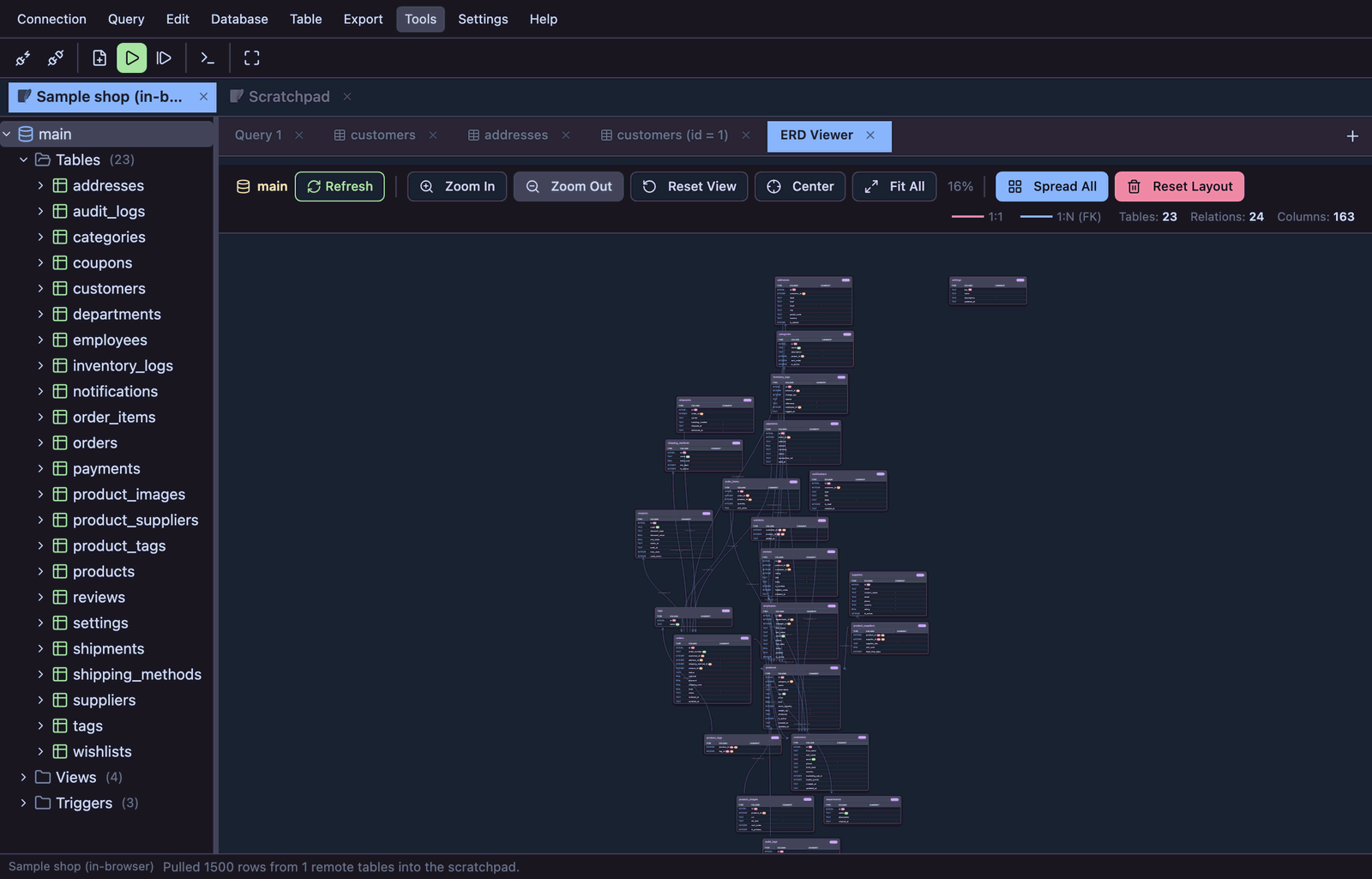Open the terminal console icon
1372x879 pixels.
coord(208,58)
